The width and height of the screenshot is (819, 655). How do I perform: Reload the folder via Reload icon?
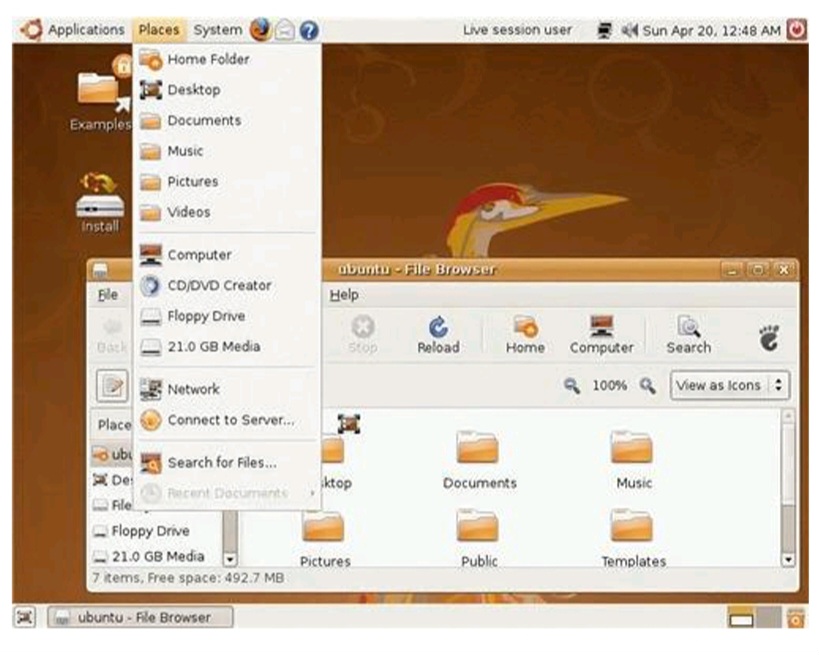[438, 334]
